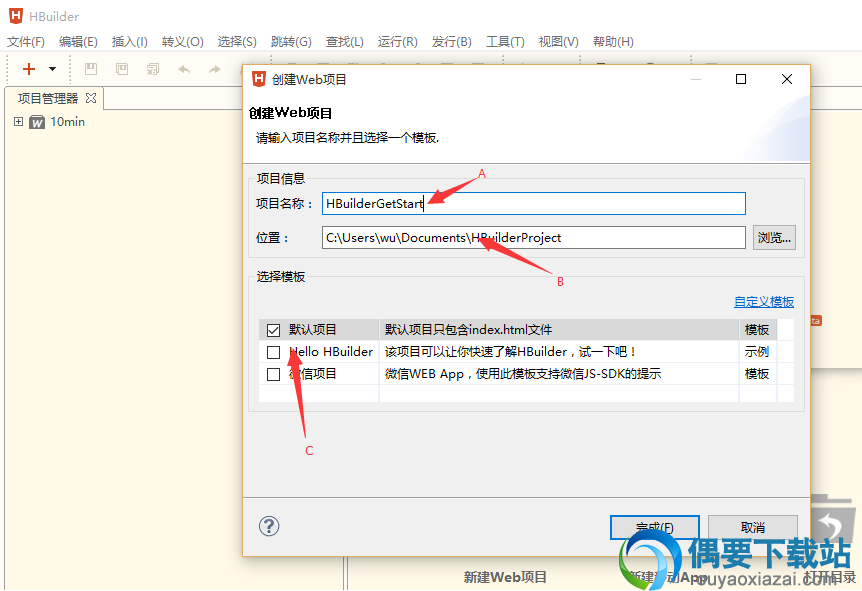Click description 默认项目只包含index.html文件
862x591 pixels.
coord(468,329)
